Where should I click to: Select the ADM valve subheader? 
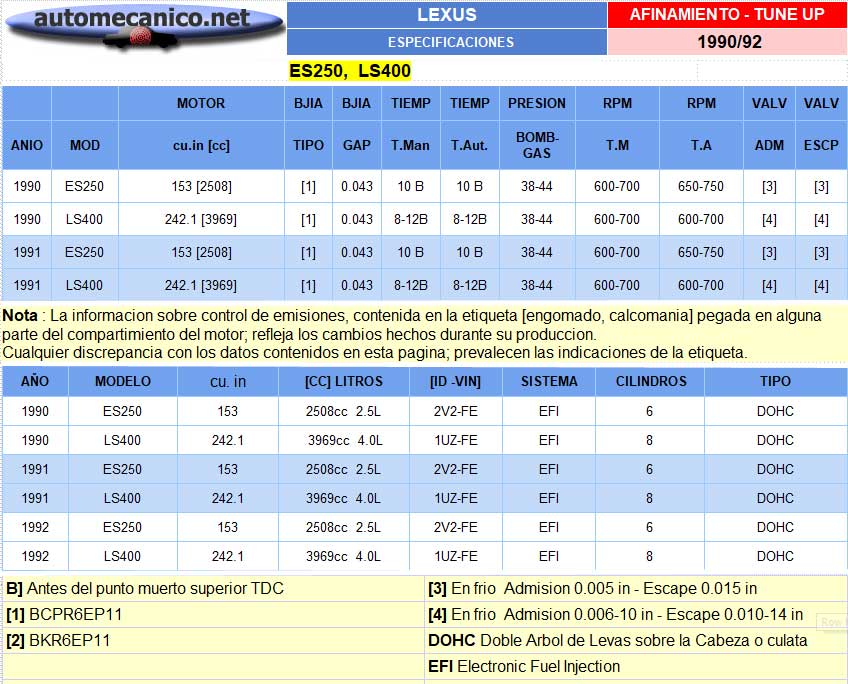pyautogui.click(x=769, y=145)
